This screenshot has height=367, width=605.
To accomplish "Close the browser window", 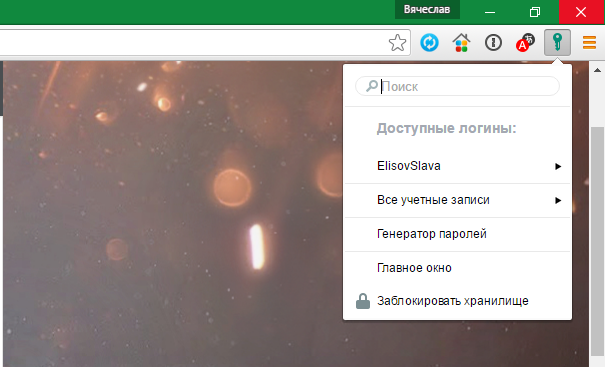I will click(581, 12).
